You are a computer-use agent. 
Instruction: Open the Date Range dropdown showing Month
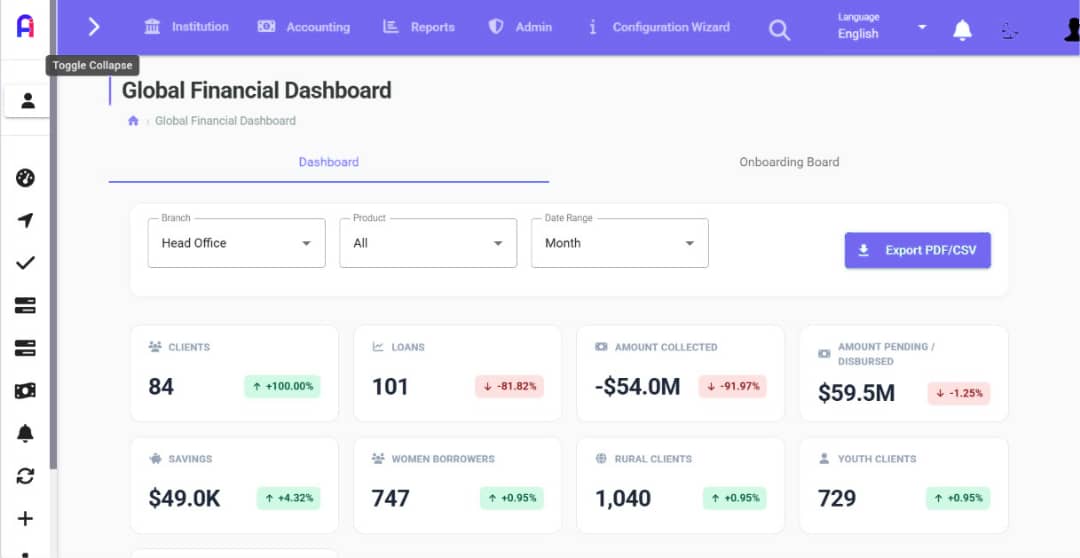(619, 243)
